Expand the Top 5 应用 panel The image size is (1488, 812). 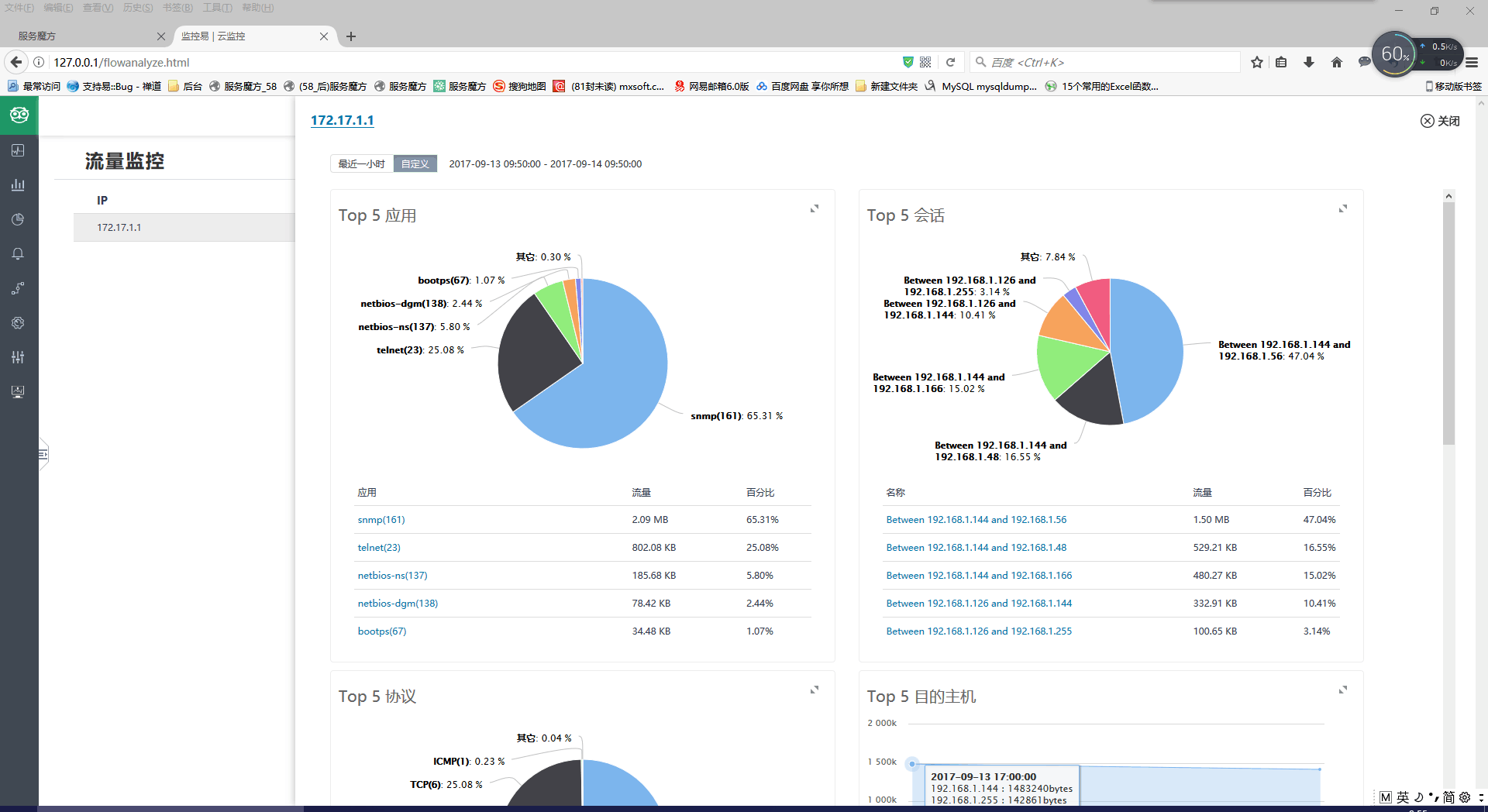[815, 208]
